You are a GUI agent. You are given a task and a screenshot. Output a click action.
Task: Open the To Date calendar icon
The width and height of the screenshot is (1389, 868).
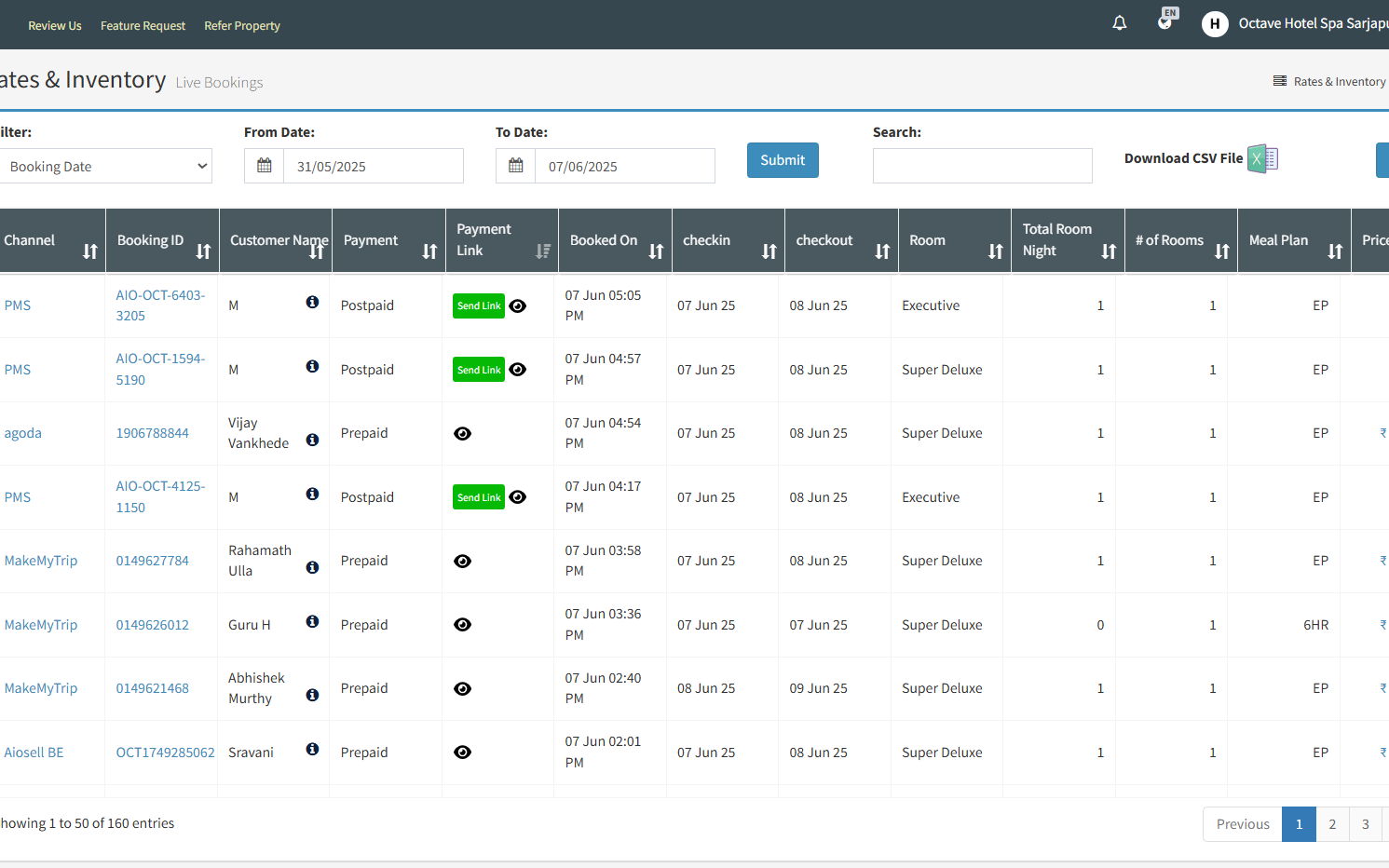pyautogui.click(x=516, y=166)
